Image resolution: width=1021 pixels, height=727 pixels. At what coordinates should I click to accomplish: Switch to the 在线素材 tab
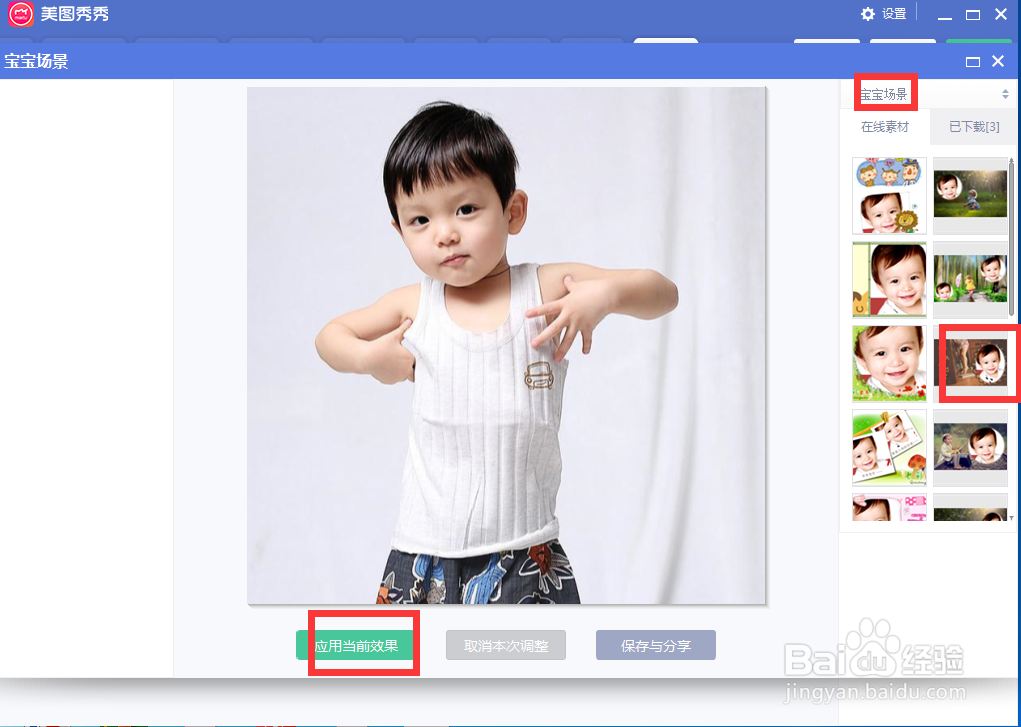tap(885, 127)
